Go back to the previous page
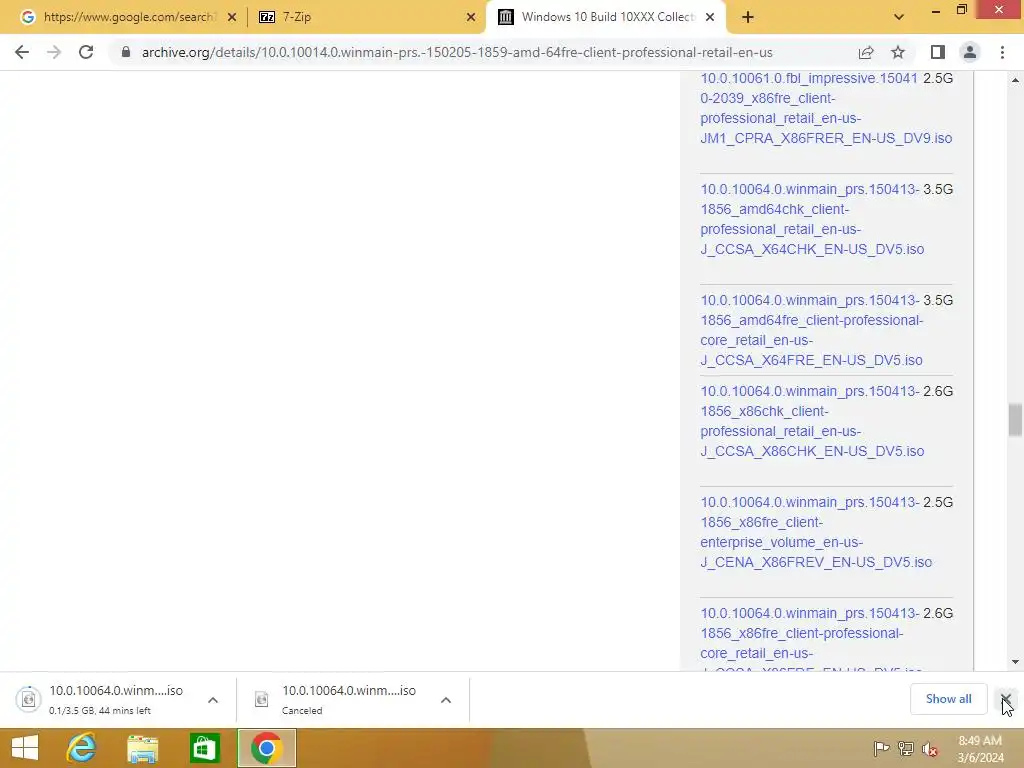Viewport: 1024px width, 768px height. coord(22,52)
